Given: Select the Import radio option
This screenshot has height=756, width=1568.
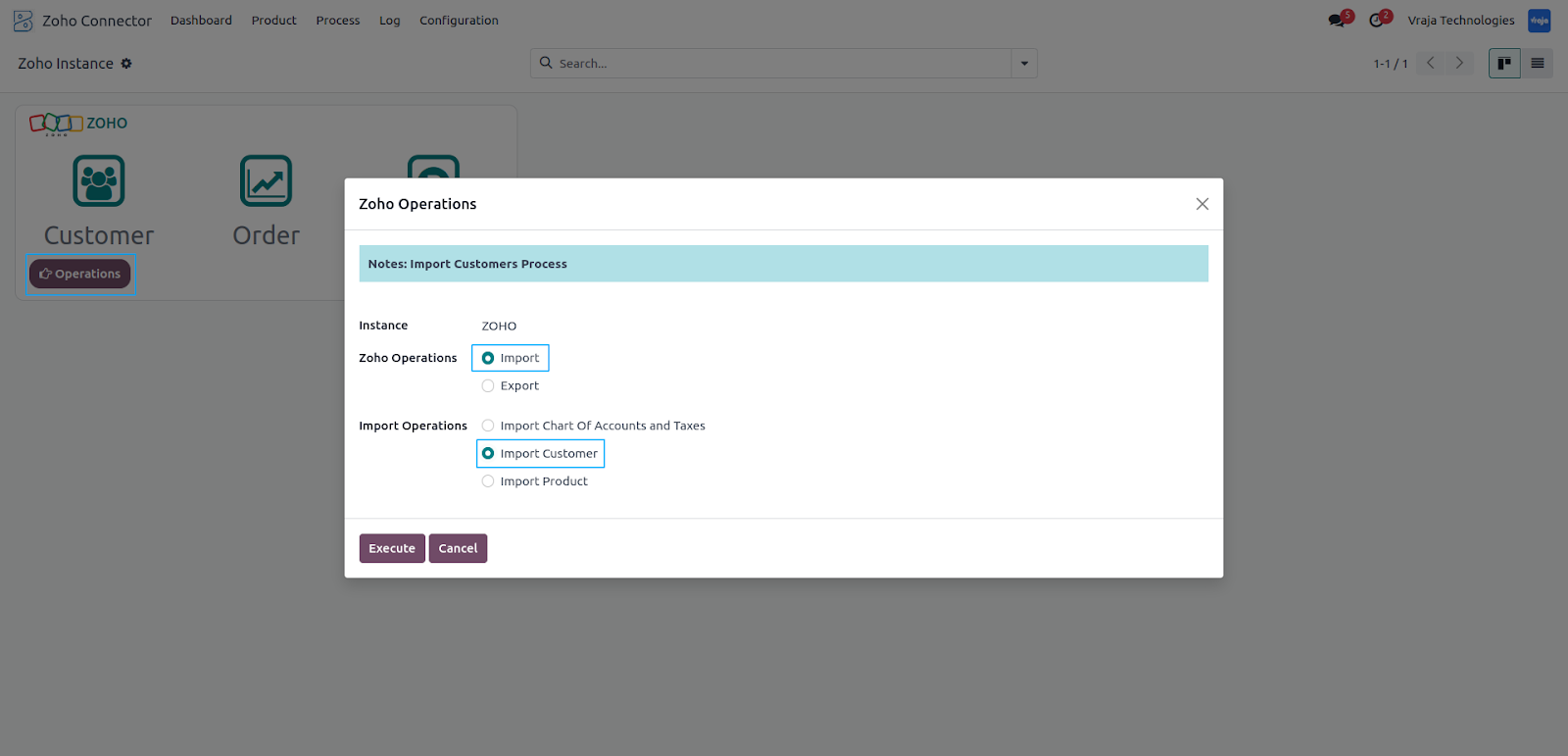Looking at the screenshot, I should click(488, 358).
